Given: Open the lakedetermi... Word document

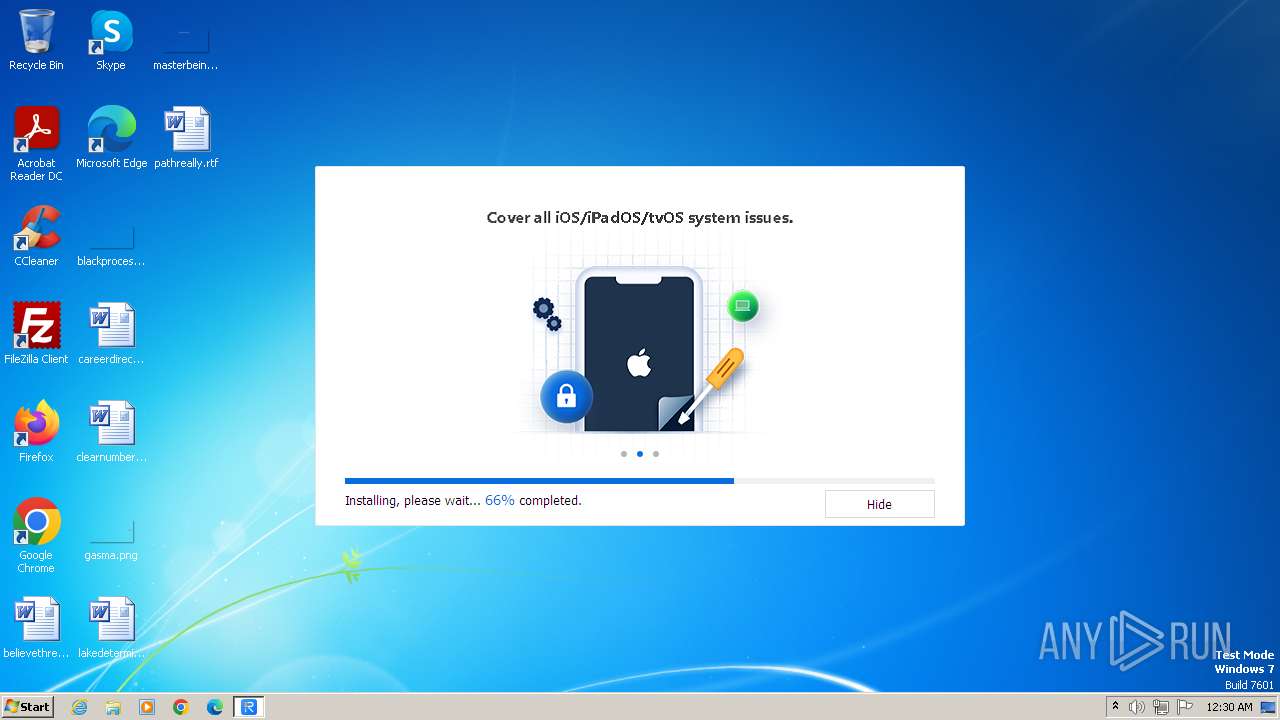Looking at the screenshot, I should click(x=111, y=628).
